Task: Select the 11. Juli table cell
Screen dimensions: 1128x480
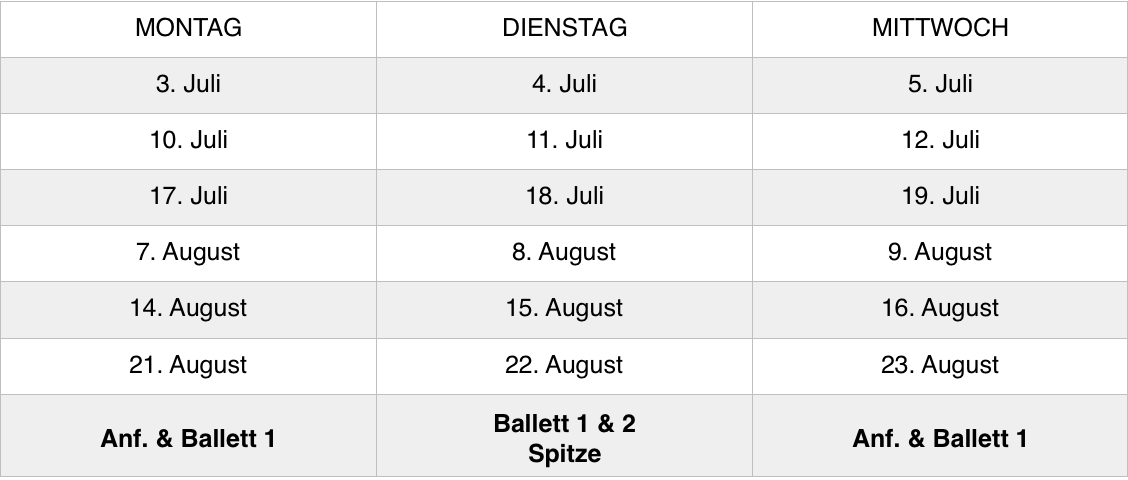Action: click(564, 141)
